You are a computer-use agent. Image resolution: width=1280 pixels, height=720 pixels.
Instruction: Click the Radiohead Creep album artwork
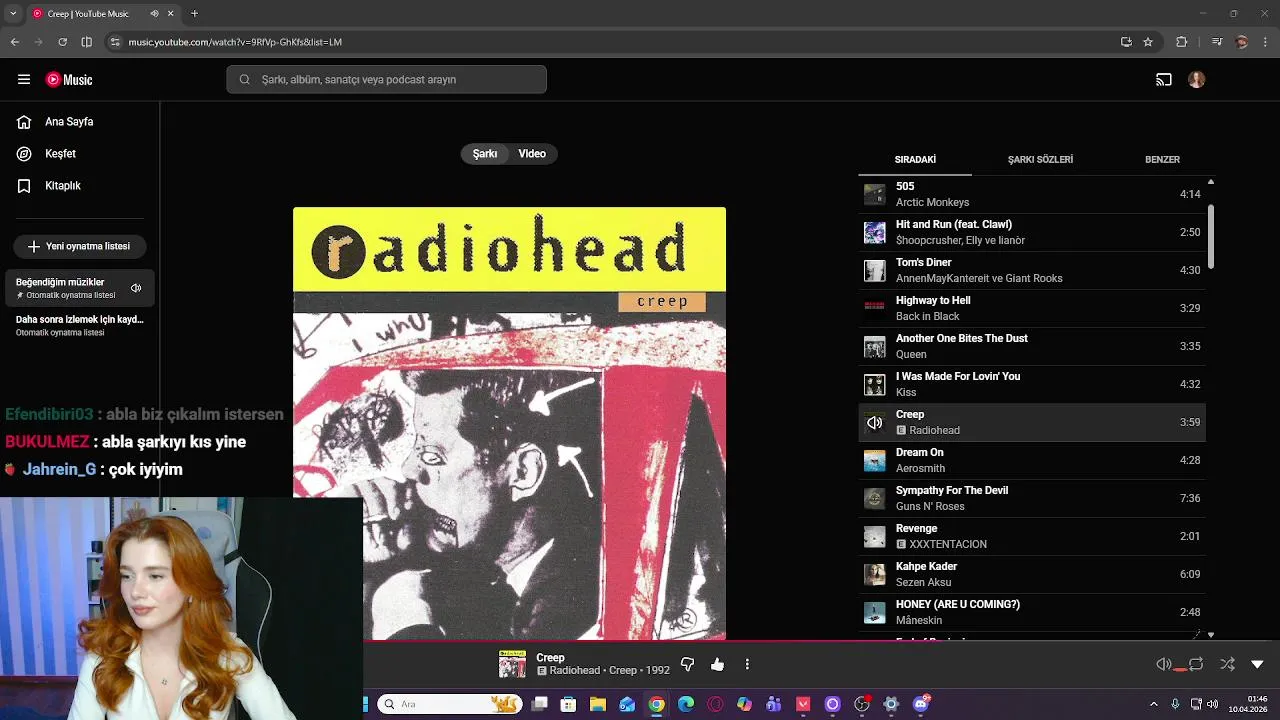[x=509, y=424]
